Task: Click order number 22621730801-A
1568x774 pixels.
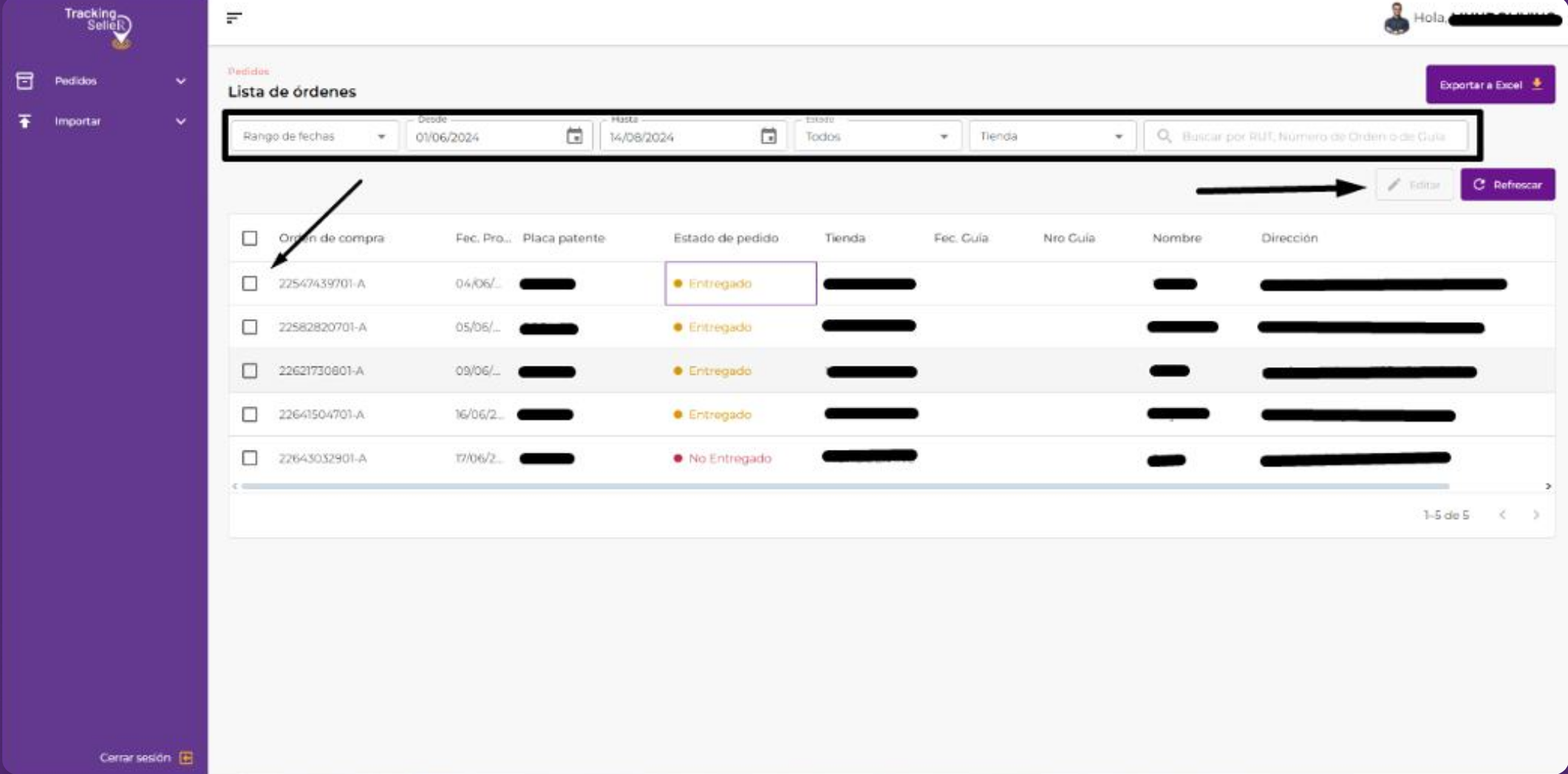Action: click(x=321, y=371)
